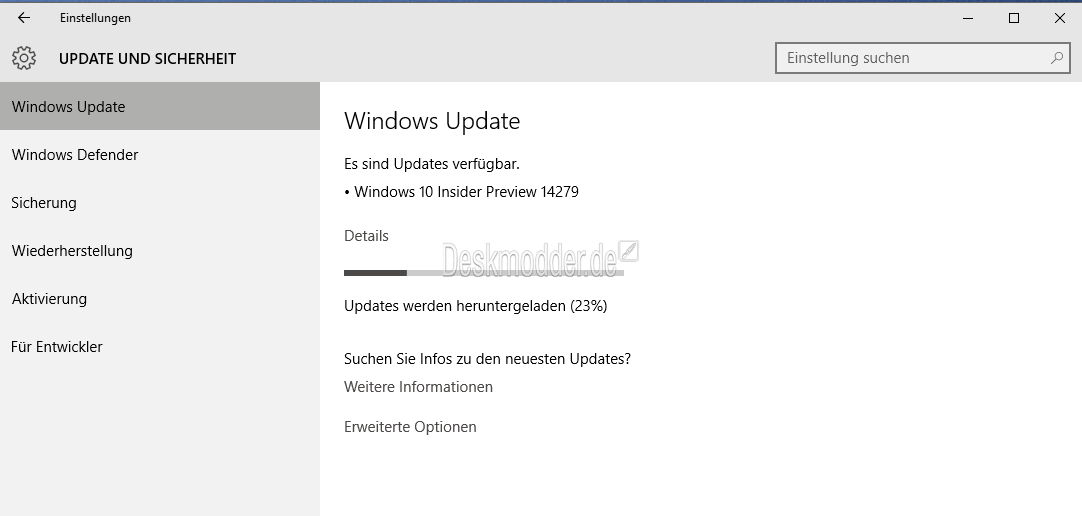The height and width of the screenshot is (516, 1082).
Task: Click the UPDATE UND SICHERHEIT heading
Action: [147, 59]
